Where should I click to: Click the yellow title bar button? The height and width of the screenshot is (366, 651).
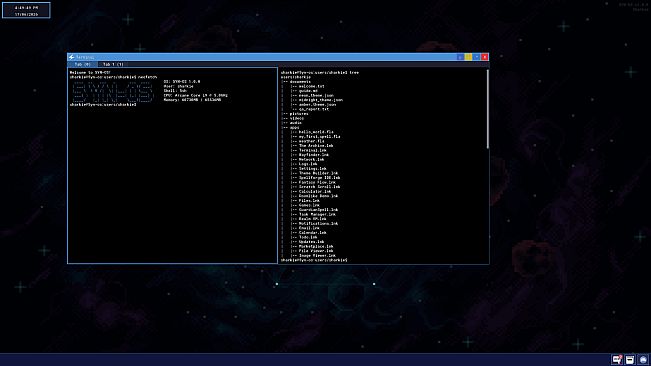(468, 57)
